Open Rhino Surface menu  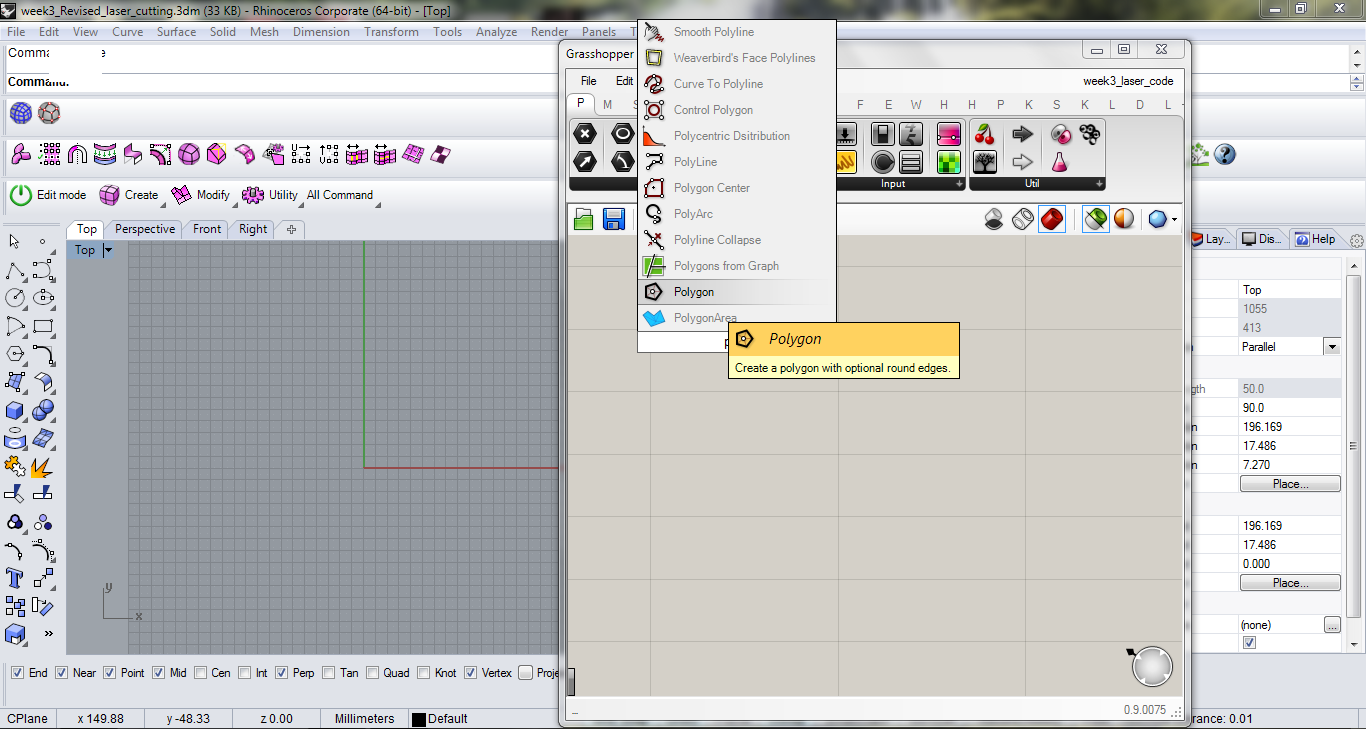tap(176, 32)
